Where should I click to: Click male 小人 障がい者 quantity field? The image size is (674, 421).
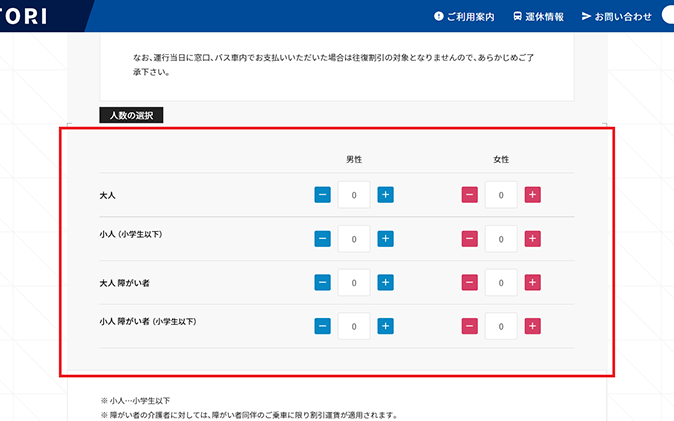click(x=354, y=326)
